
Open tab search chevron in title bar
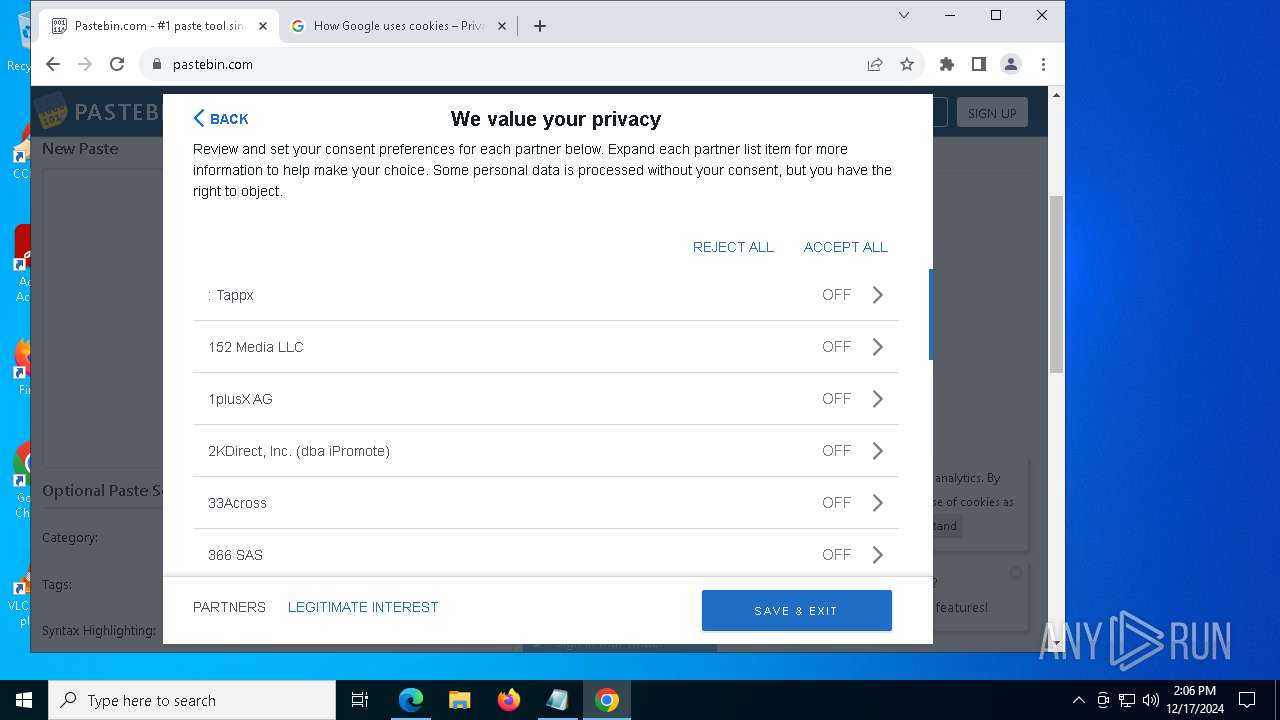904,15
